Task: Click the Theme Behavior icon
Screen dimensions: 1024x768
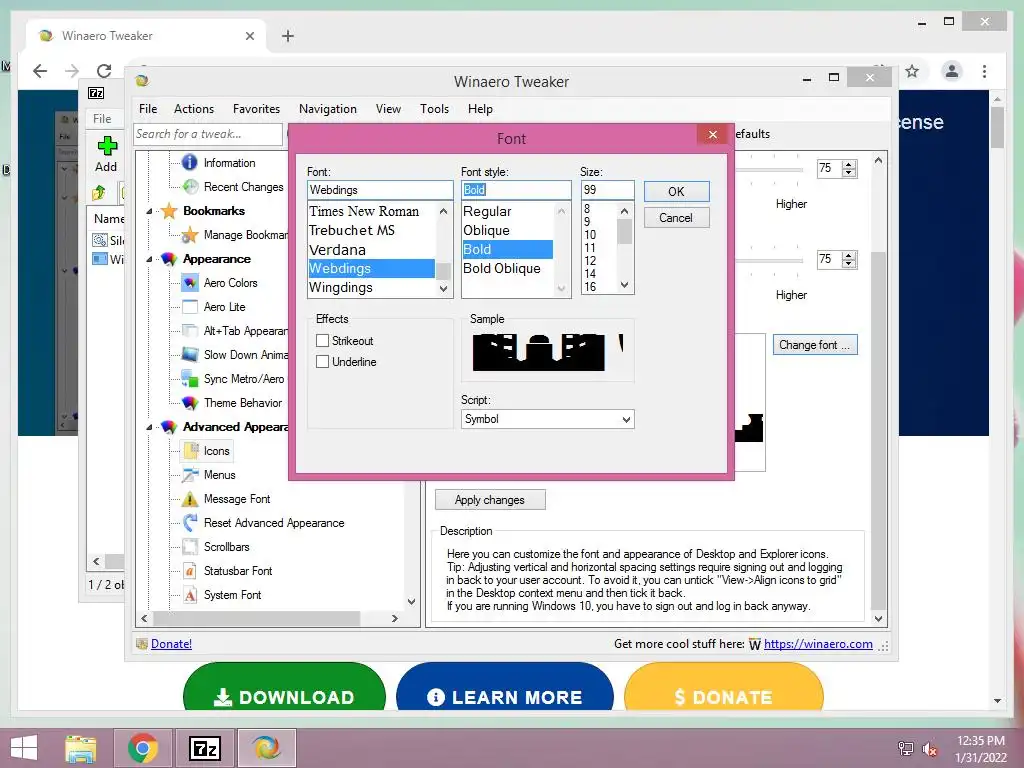Action: pos(190,403)
